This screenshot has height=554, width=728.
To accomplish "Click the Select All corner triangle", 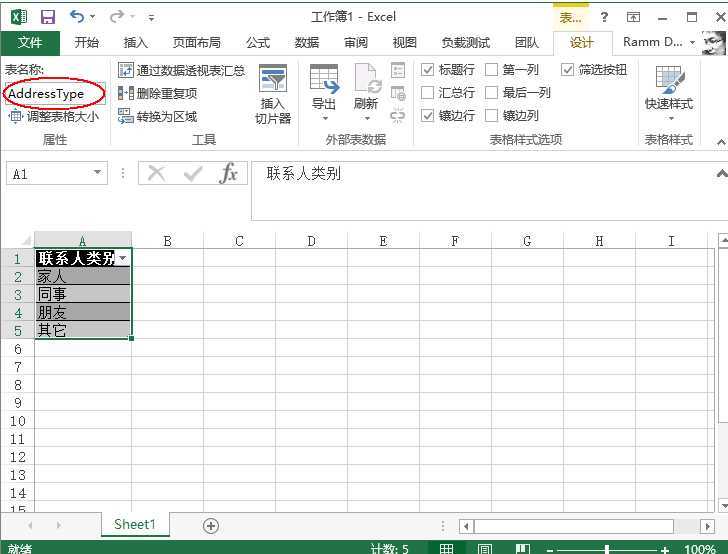I will click(x=25, y=240).
